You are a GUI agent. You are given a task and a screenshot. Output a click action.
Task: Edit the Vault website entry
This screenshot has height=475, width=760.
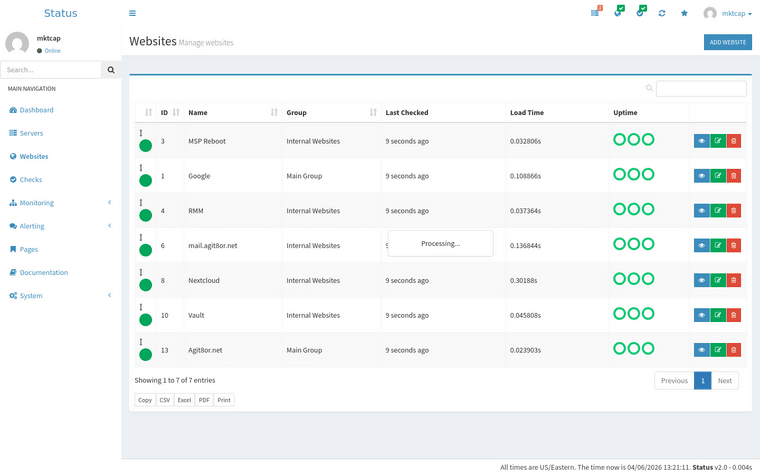718,316
